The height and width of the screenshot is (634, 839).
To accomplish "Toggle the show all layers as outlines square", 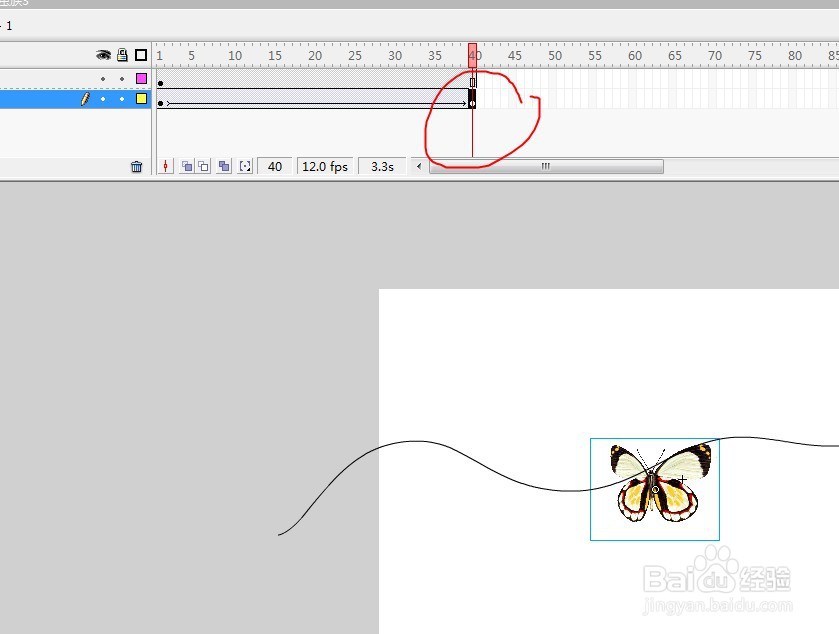I will [x=141, y=55].
